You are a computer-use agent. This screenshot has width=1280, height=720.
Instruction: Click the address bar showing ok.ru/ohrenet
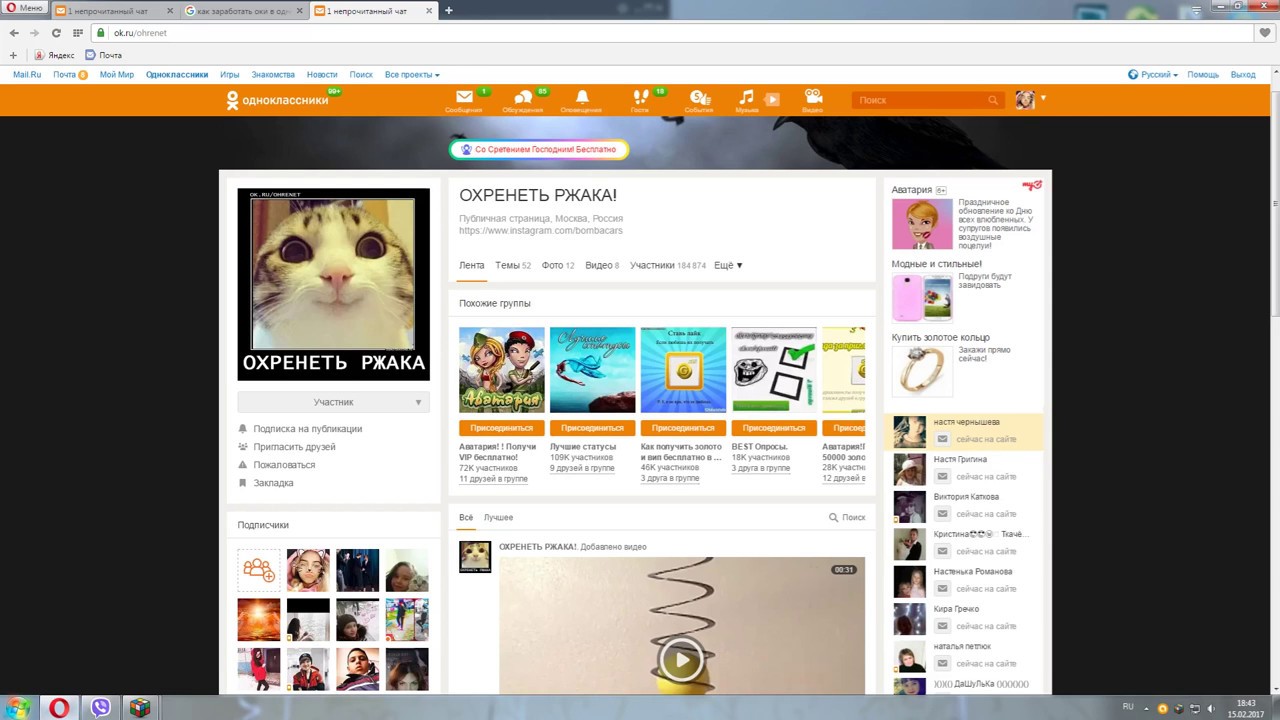click(x=670, y=33)
